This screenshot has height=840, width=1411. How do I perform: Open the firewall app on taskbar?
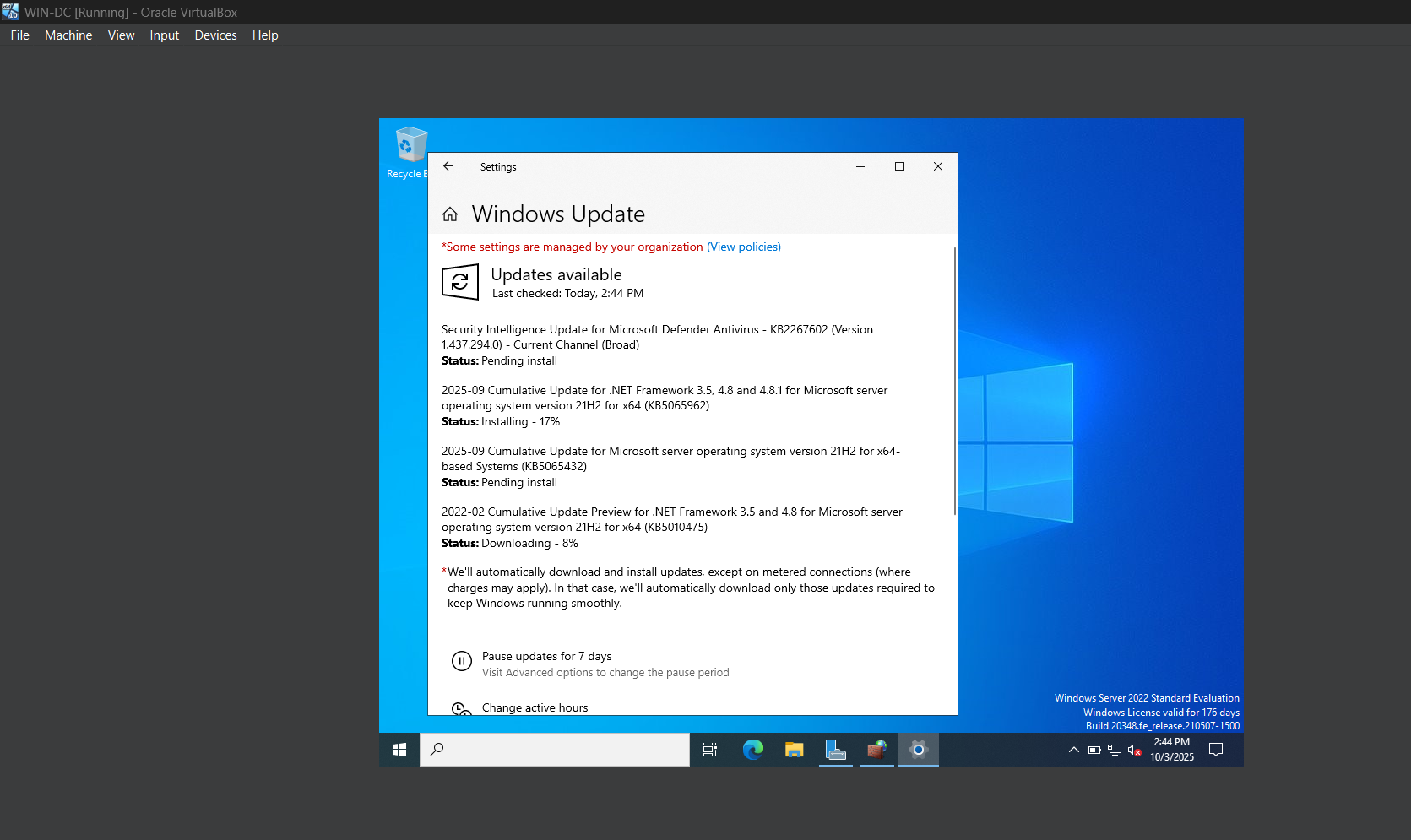[877, 750]
